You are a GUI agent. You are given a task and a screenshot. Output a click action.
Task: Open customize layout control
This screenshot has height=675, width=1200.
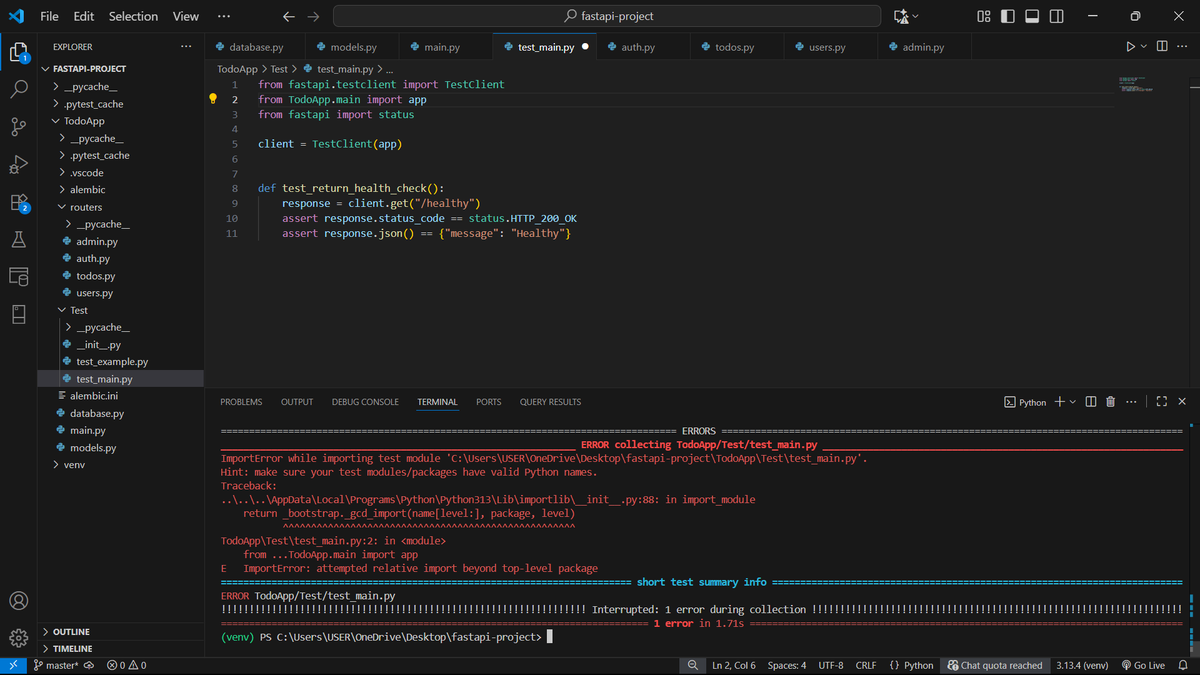[x=983, y=17]
